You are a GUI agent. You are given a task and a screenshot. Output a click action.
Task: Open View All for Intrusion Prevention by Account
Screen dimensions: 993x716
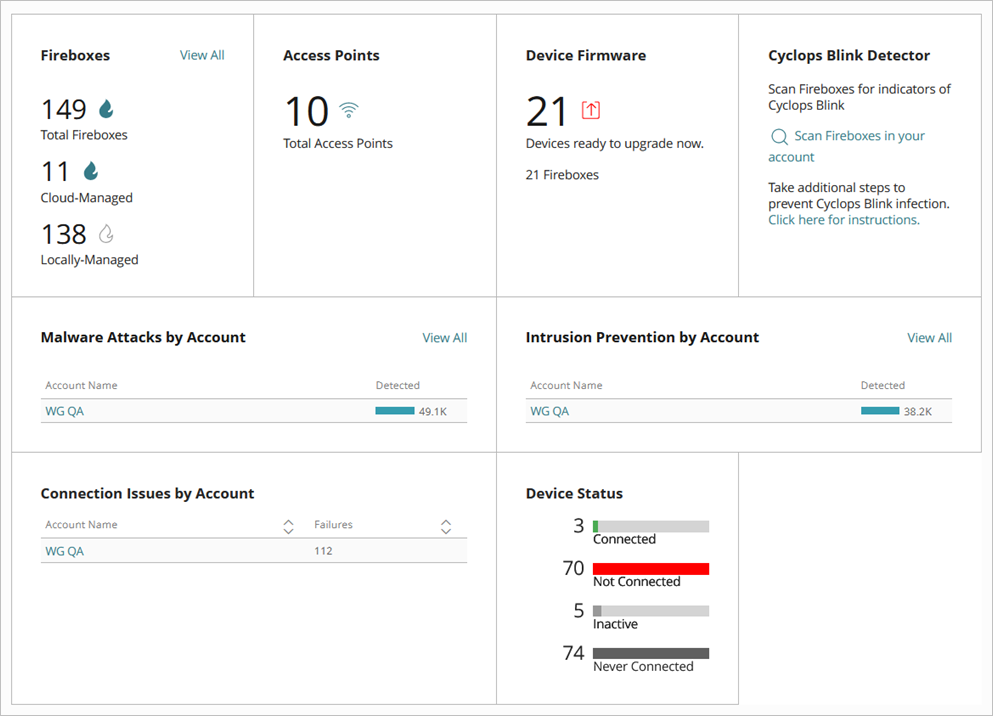(929, 337)
